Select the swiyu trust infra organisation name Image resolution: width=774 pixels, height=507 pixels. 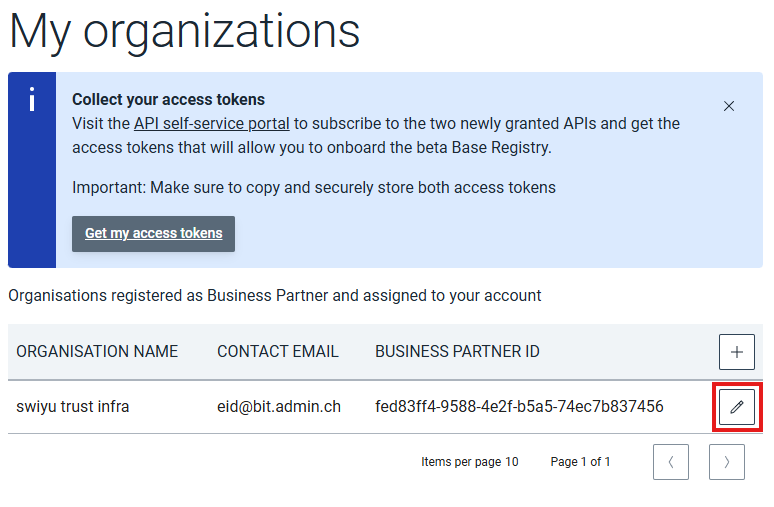click(x=73, y=407)
